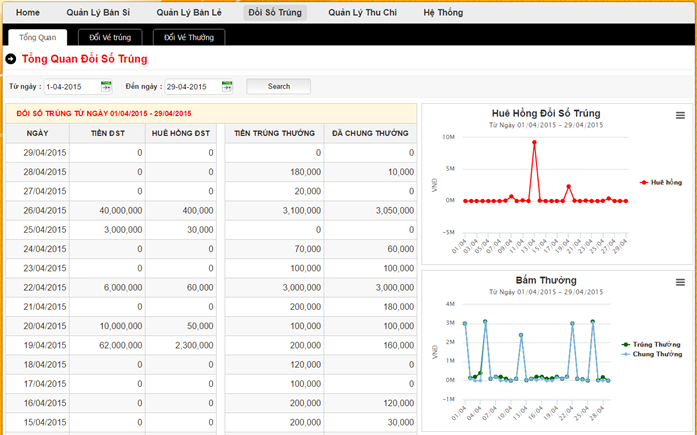697x435 pixels.
Task: Click the highest red peak on the Huê Hồng chart
Action: [534, 142]
